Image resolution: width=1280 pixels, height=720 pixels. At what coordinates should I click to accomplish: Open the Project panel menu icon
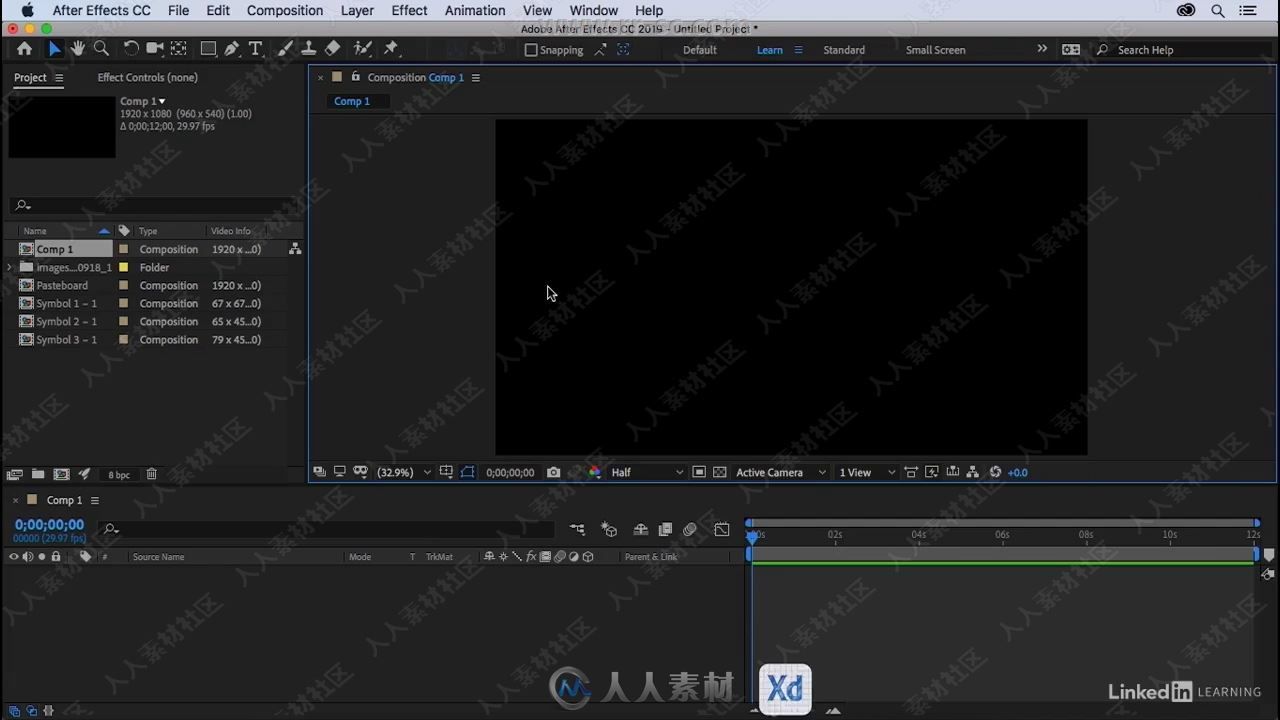(x=59, y=78)
